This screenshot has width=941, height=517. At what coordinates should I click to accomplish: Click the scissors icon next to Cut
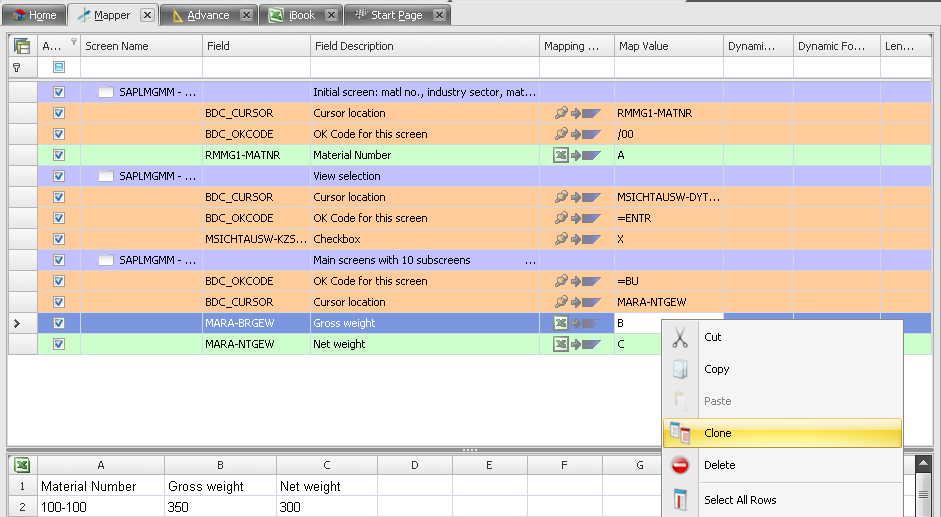(680, 338)
